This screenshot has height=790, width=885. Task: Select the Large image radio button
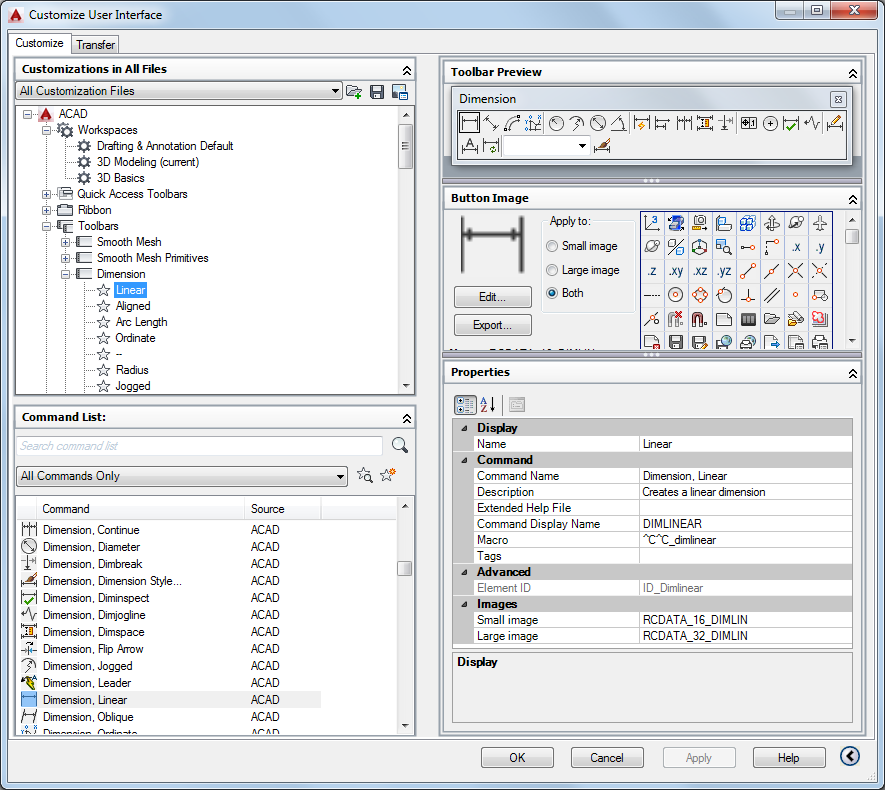click(552, 270)
